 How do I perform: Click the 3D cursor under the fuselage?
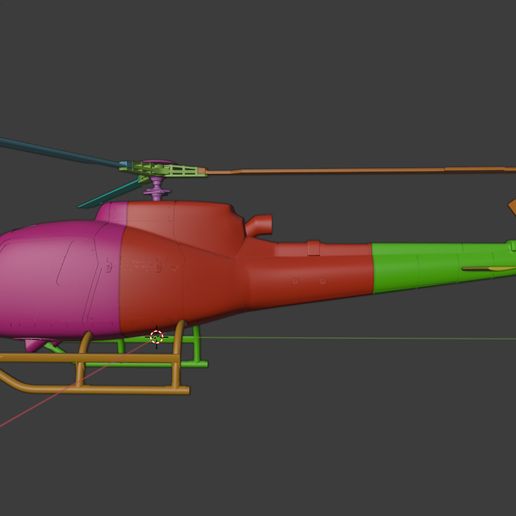[157, 337]
